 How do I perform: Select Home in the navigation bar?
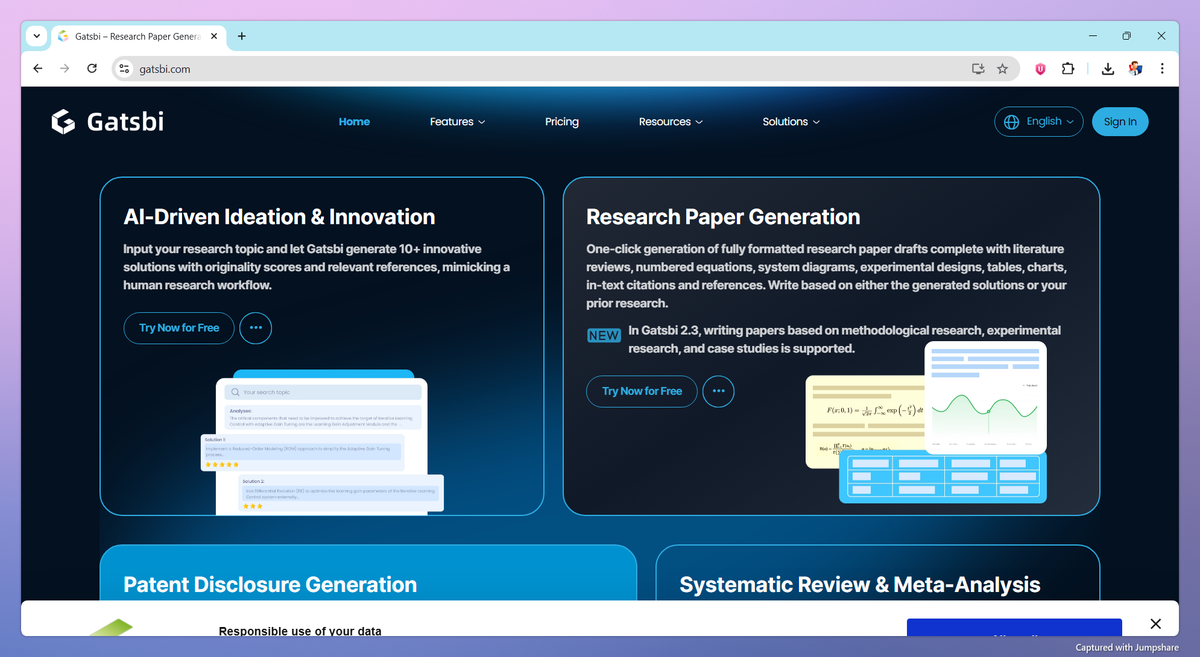pyautogui.click(x=354, y=121)
